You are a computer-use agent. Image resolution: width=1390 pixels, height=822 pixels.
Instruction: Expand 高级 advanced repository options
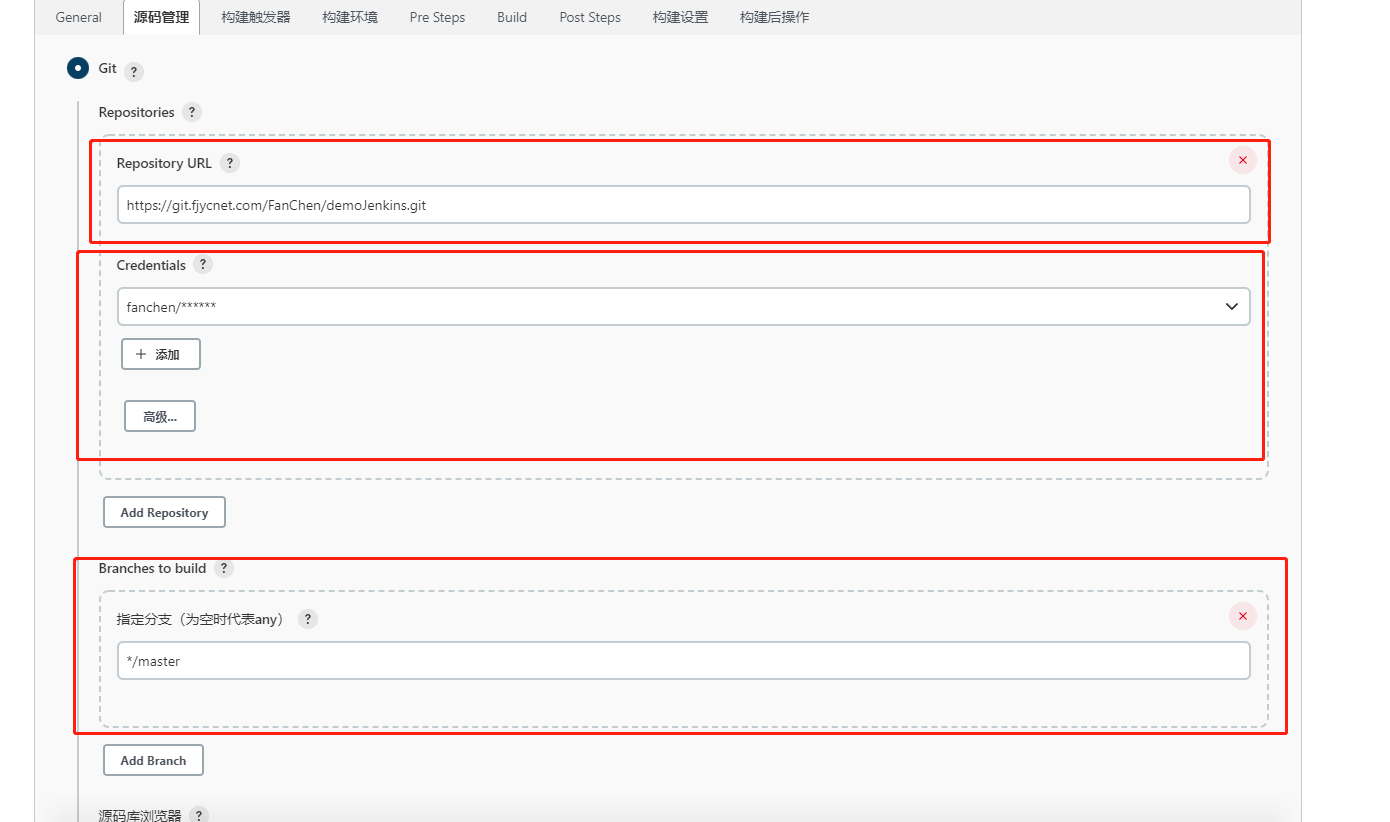[x=160, y=417]
